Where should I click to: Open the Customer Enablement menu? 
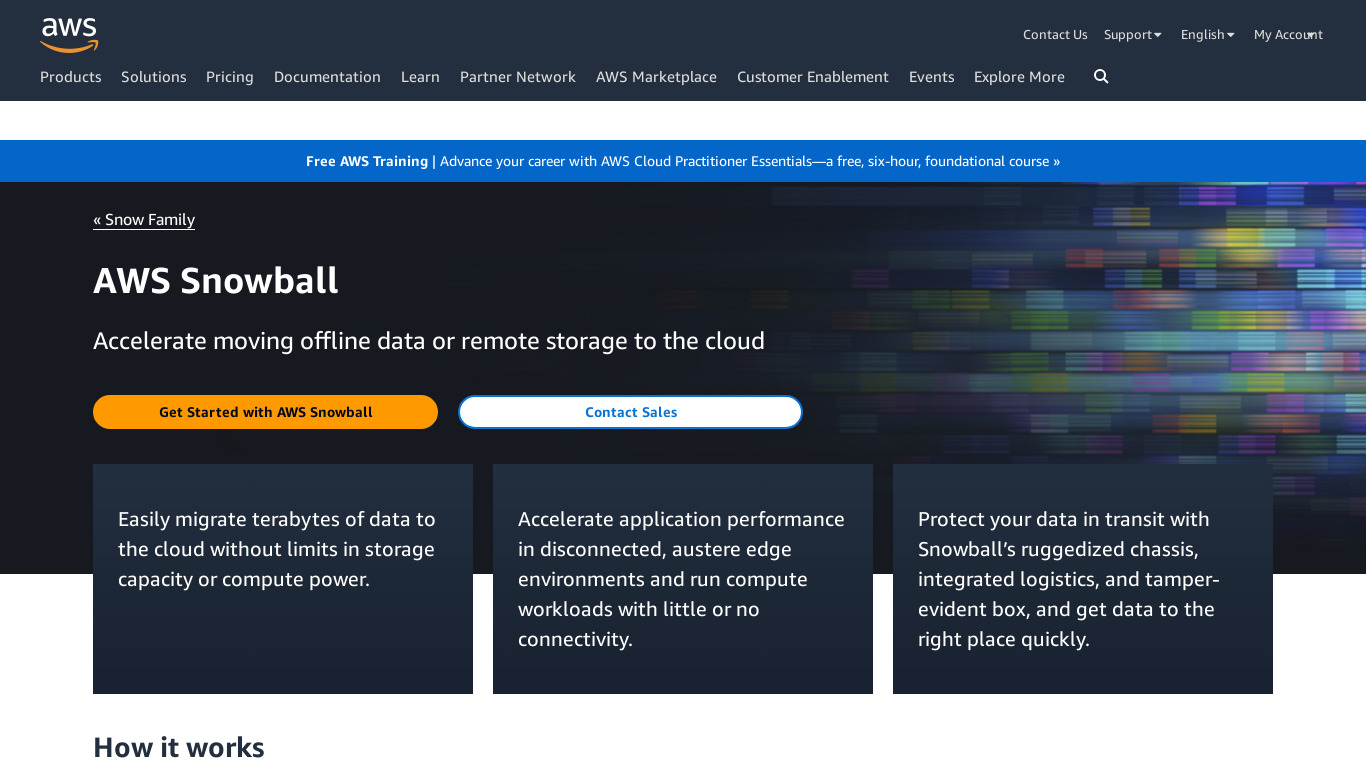coord(813,77)
